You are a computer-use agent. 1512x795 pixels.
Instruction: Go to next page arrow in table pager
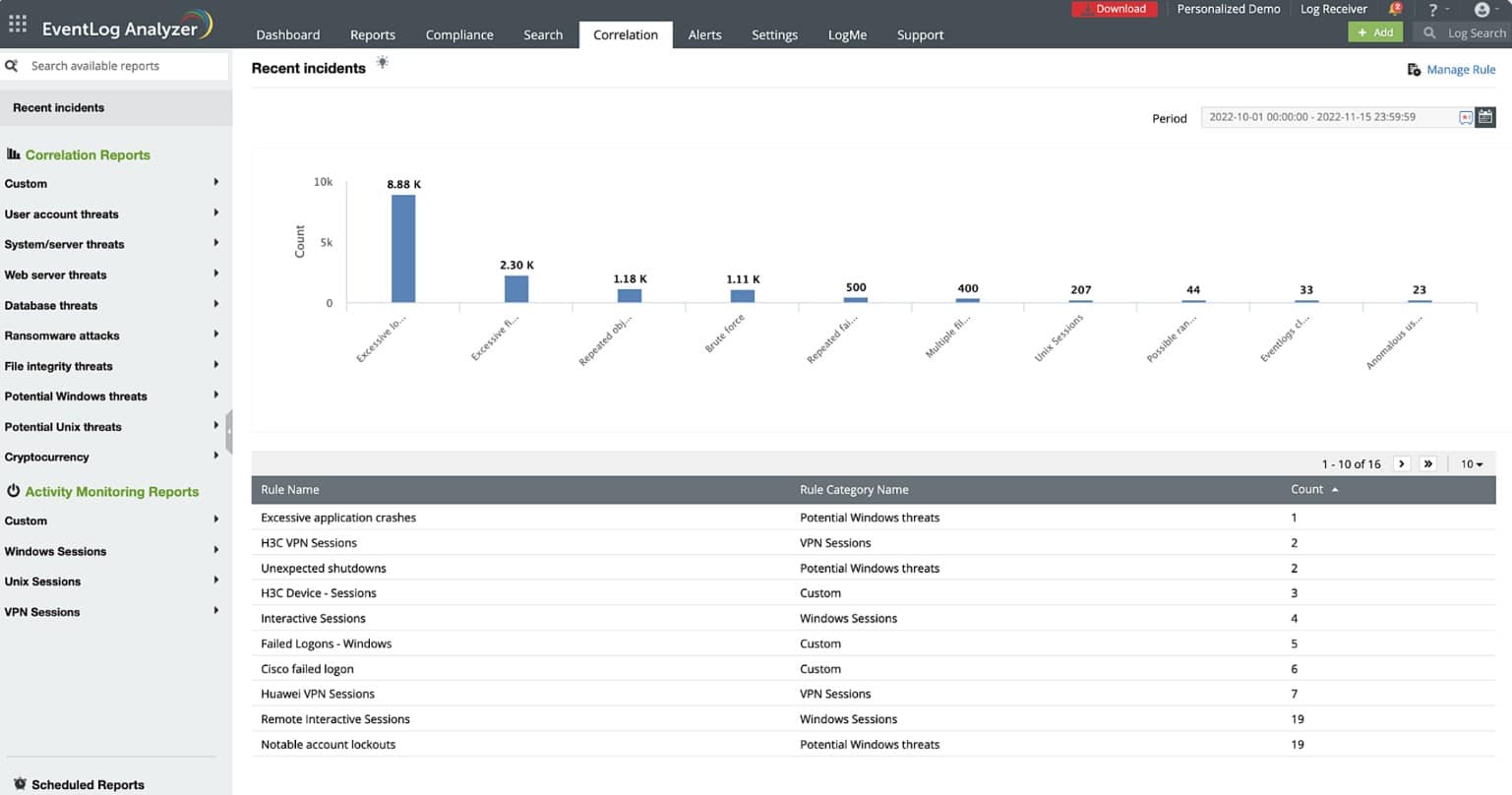tap(1402, 463)
